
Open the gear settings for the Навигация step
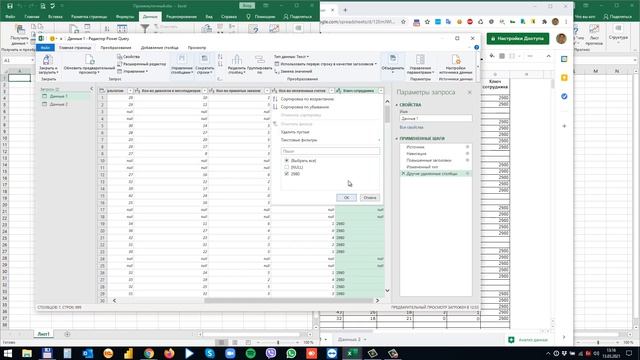coord(467,153)
